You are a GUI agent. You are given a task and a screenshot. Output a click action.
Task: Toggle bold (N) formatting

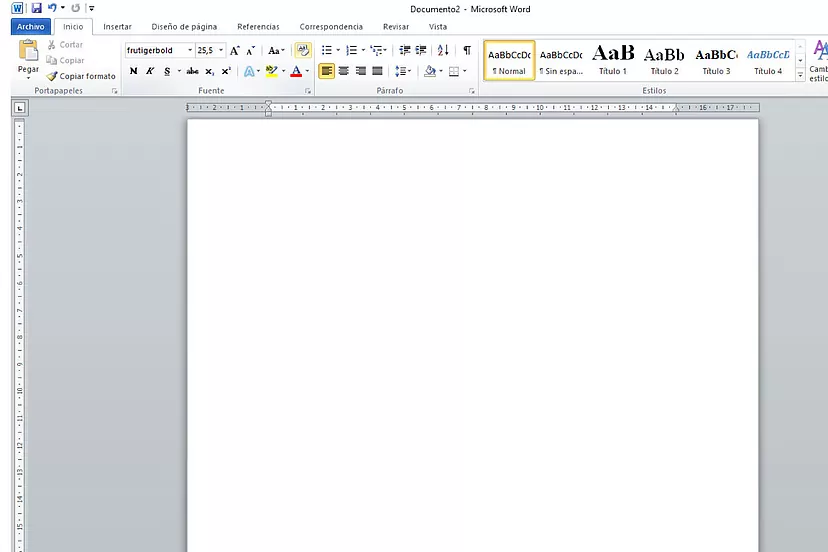point(134,71)
